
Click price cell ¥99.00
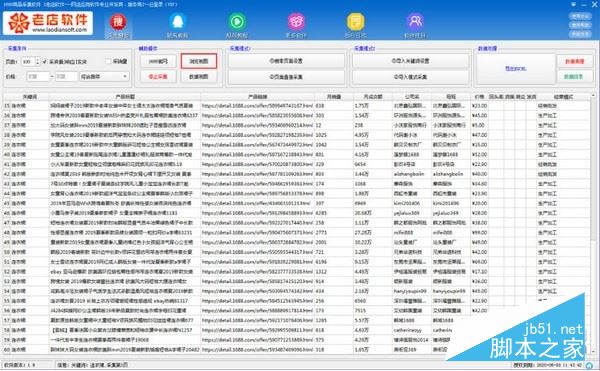tap(479, 233)
